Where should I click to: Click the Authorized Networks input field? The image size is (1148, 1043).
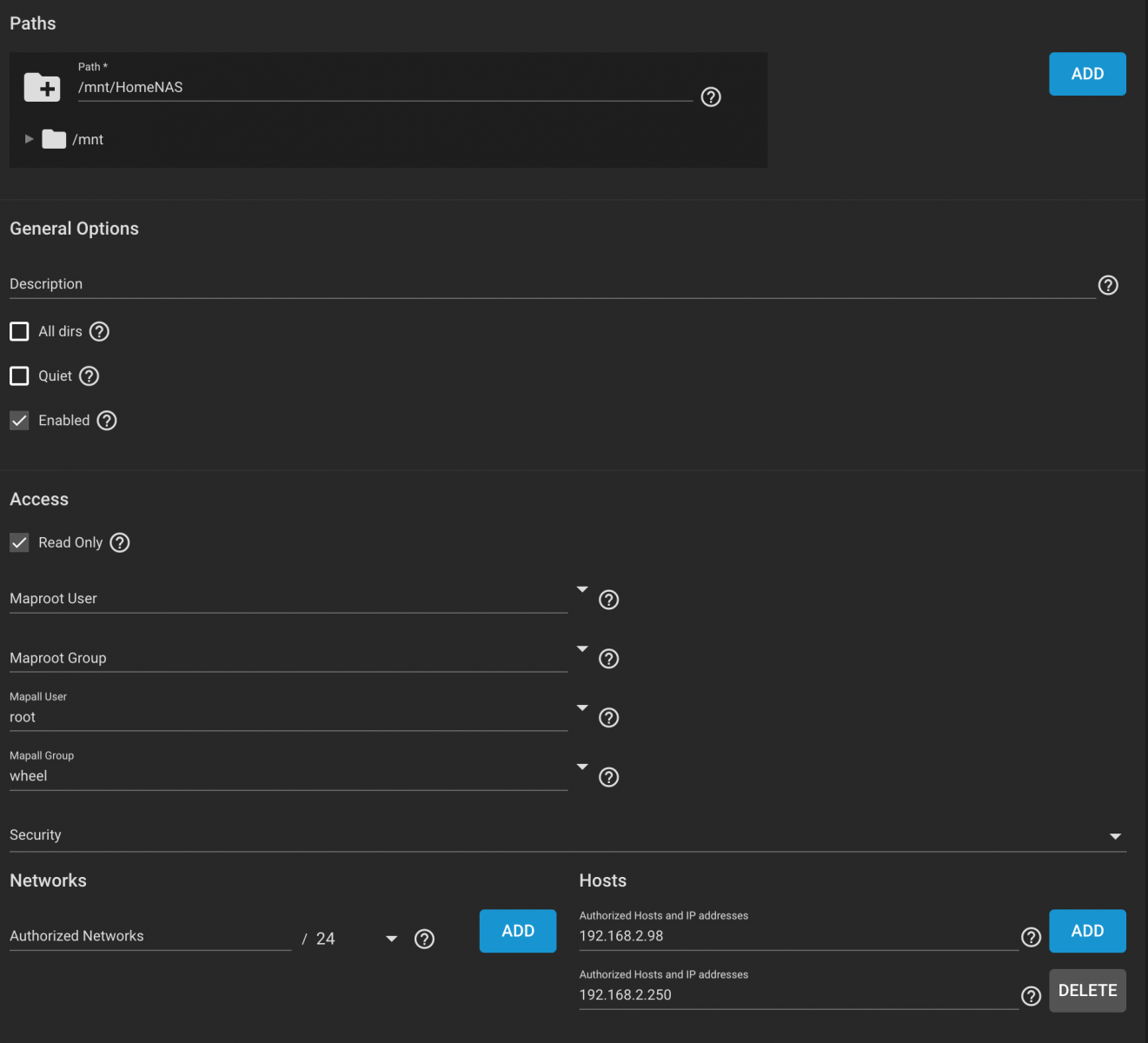150,936
